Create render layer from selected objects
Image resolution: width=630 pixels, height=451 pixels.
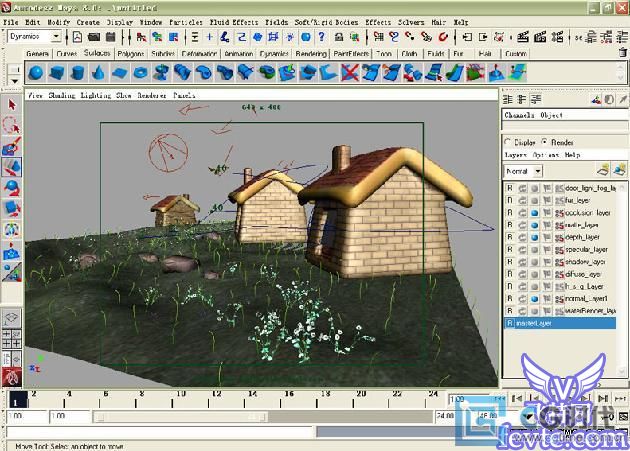click(620, 170)
